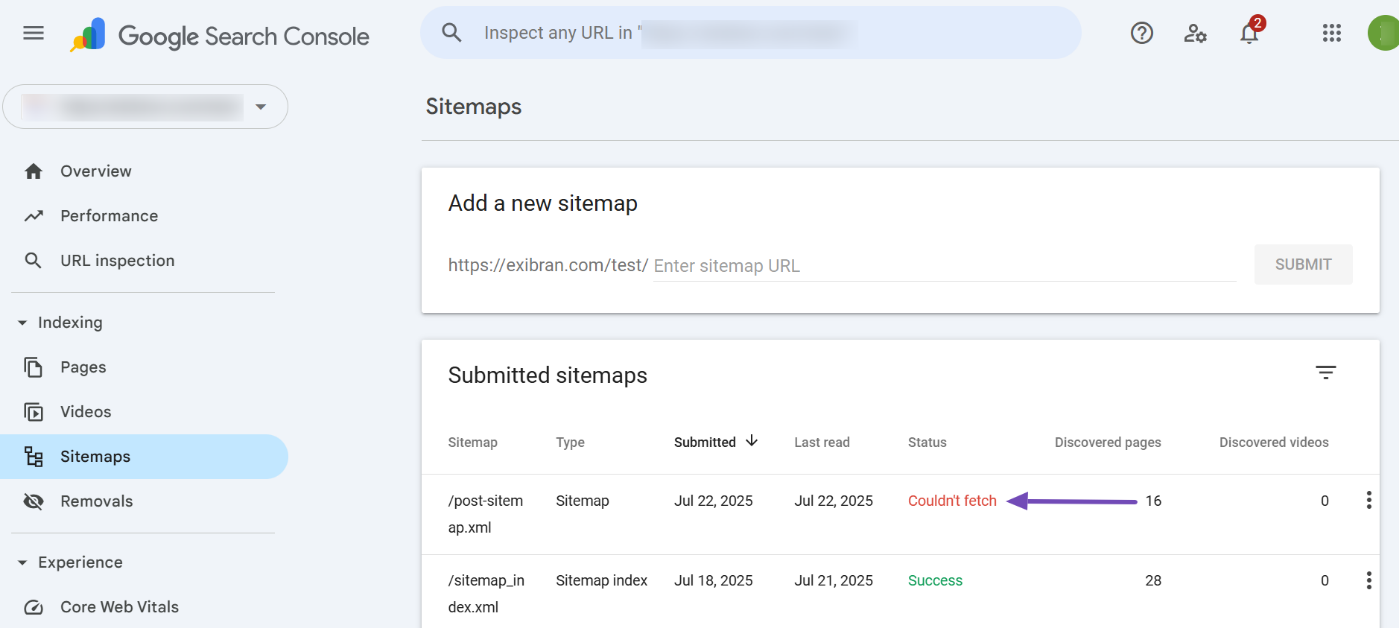Open the Google apps grid
Viewport: 1399px width, 628px height.
pos(1331,33)
